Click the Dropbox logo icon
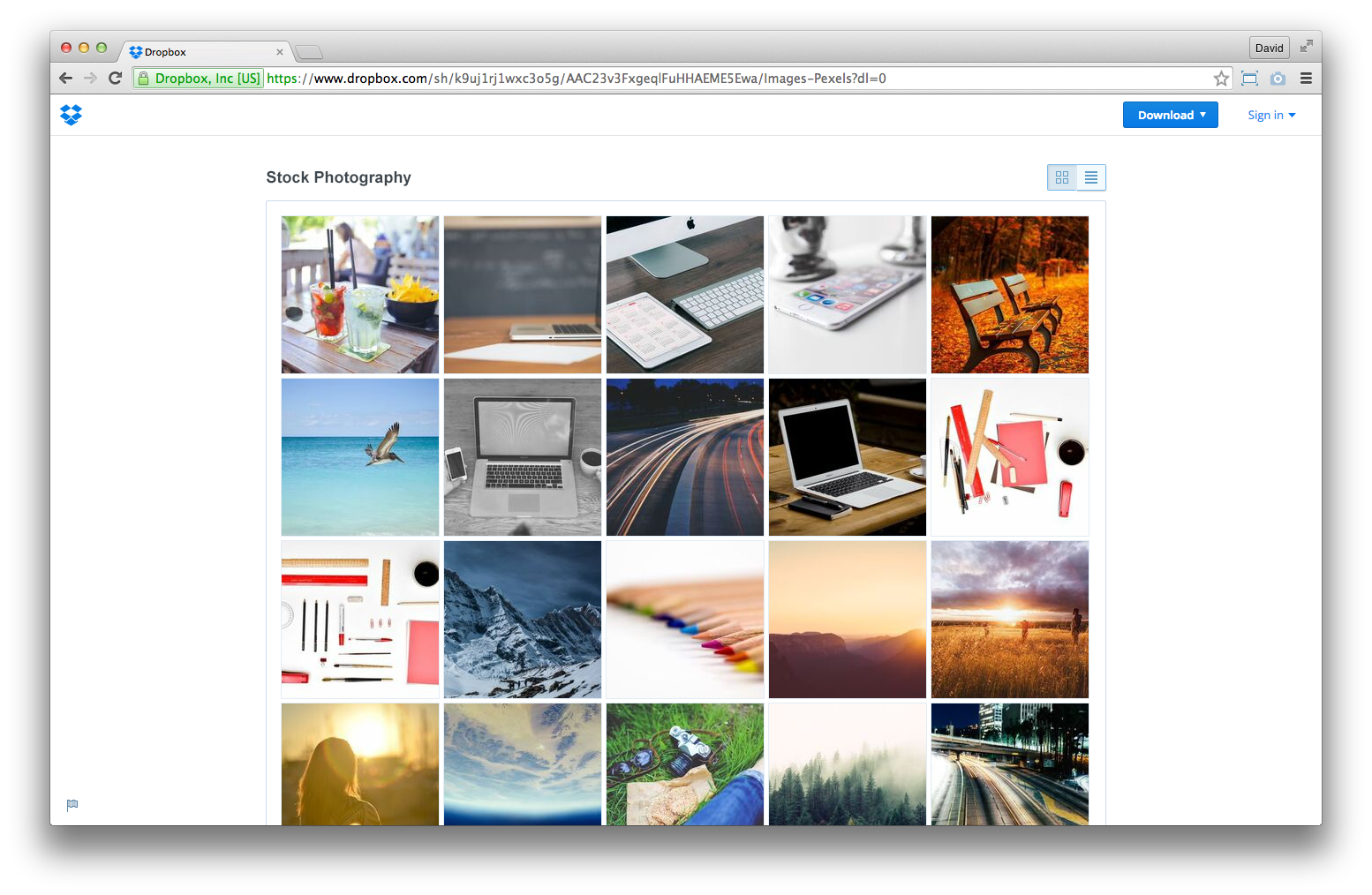Viewport: 1372px width, 895px height. point(71,115)
